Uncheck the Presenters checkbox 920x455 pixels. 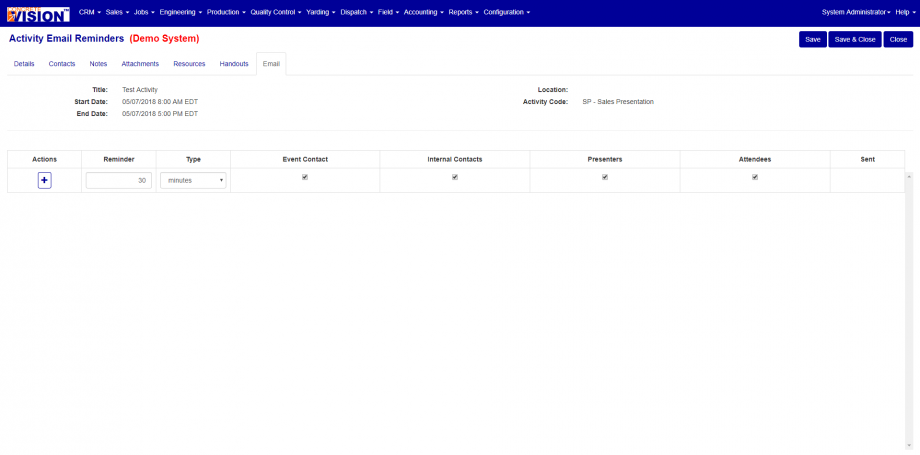pos(605,177)
